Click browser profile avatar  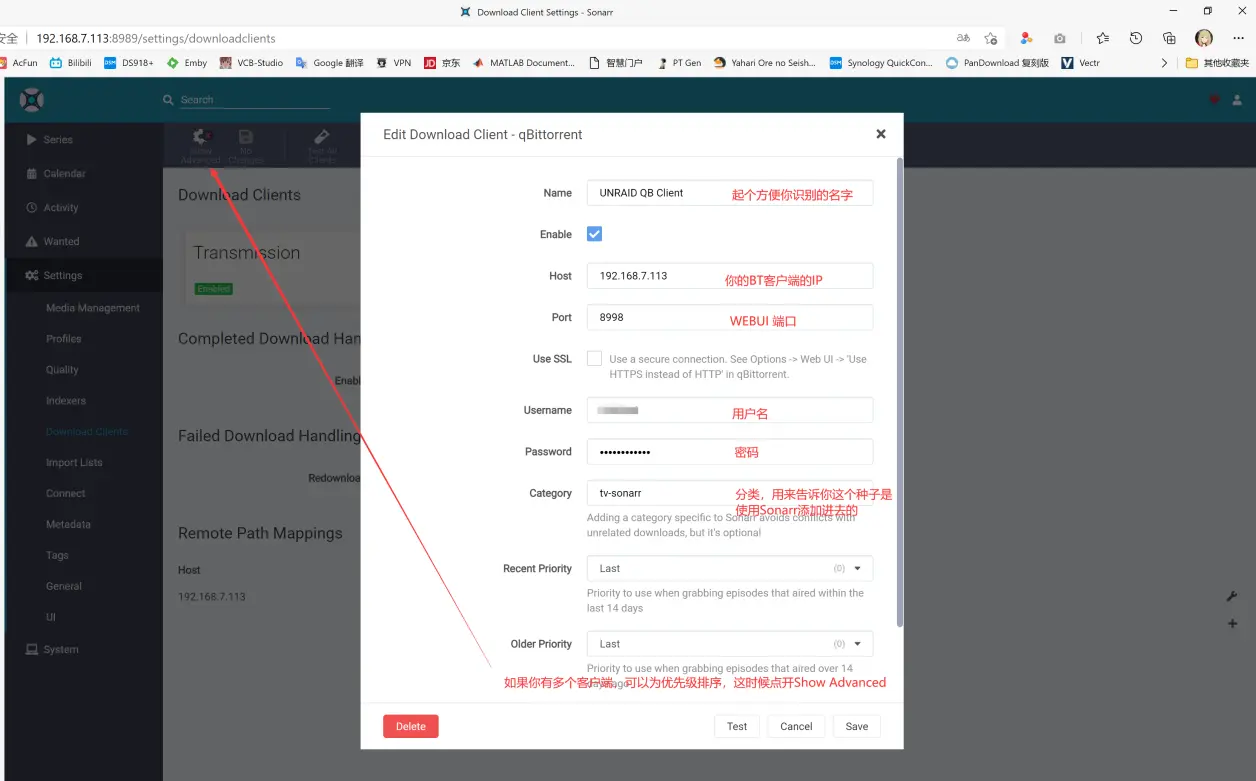point(1204,38)
